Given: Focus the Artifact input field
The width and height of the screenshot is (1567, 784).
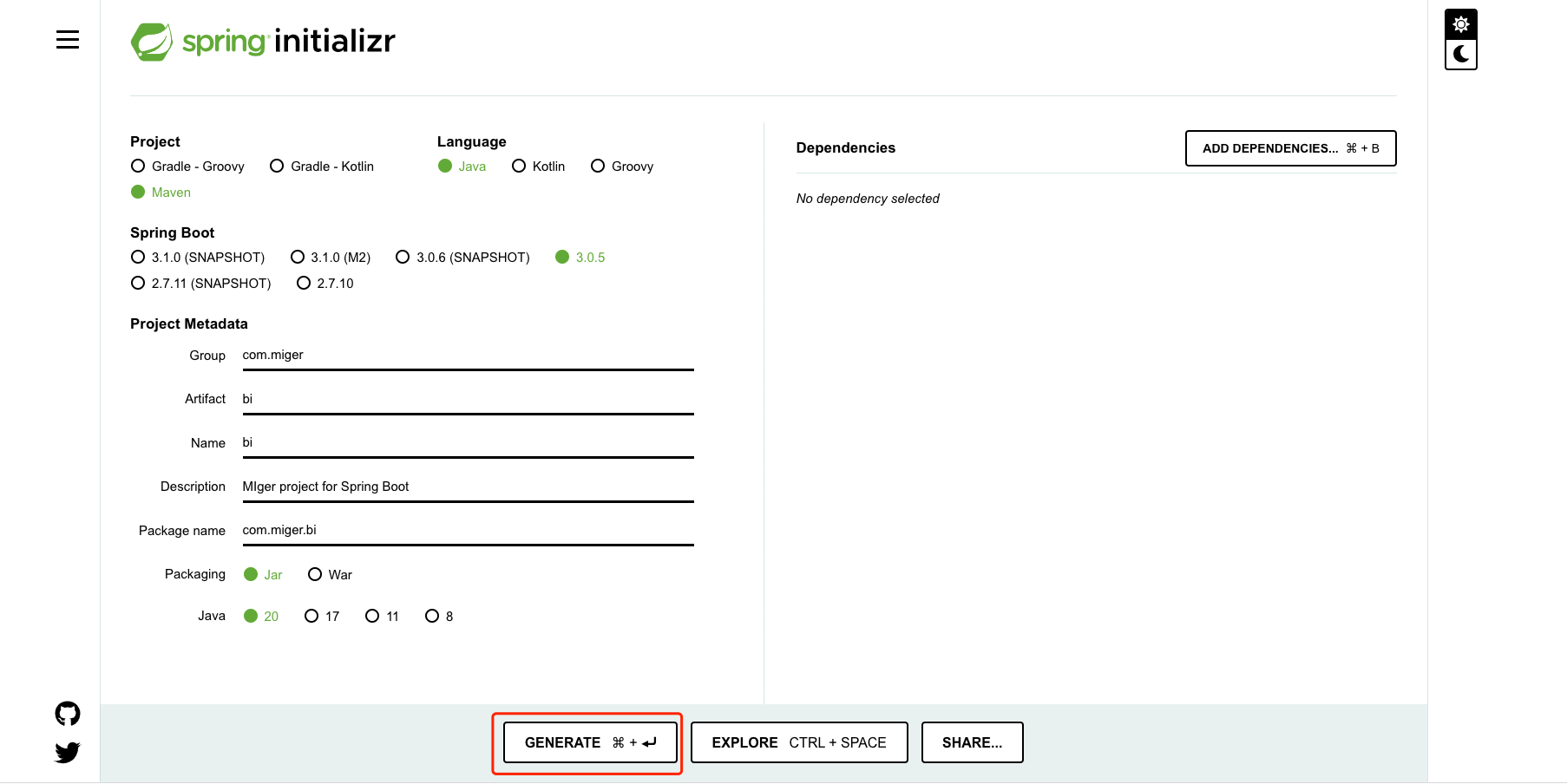Looking at the screenshot, I should [469, 400].
